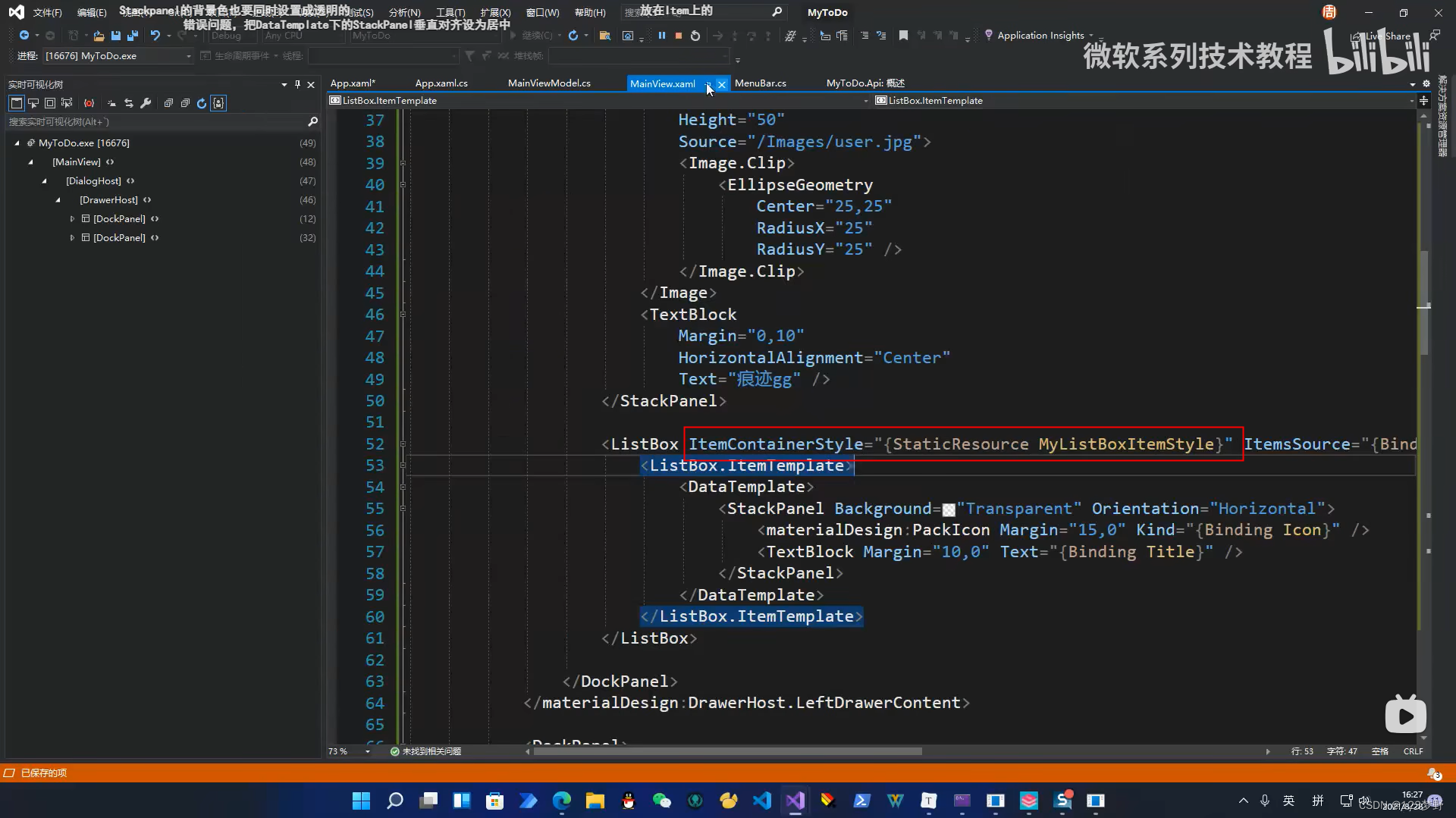Open File Explorer from the taskbar

595,801
